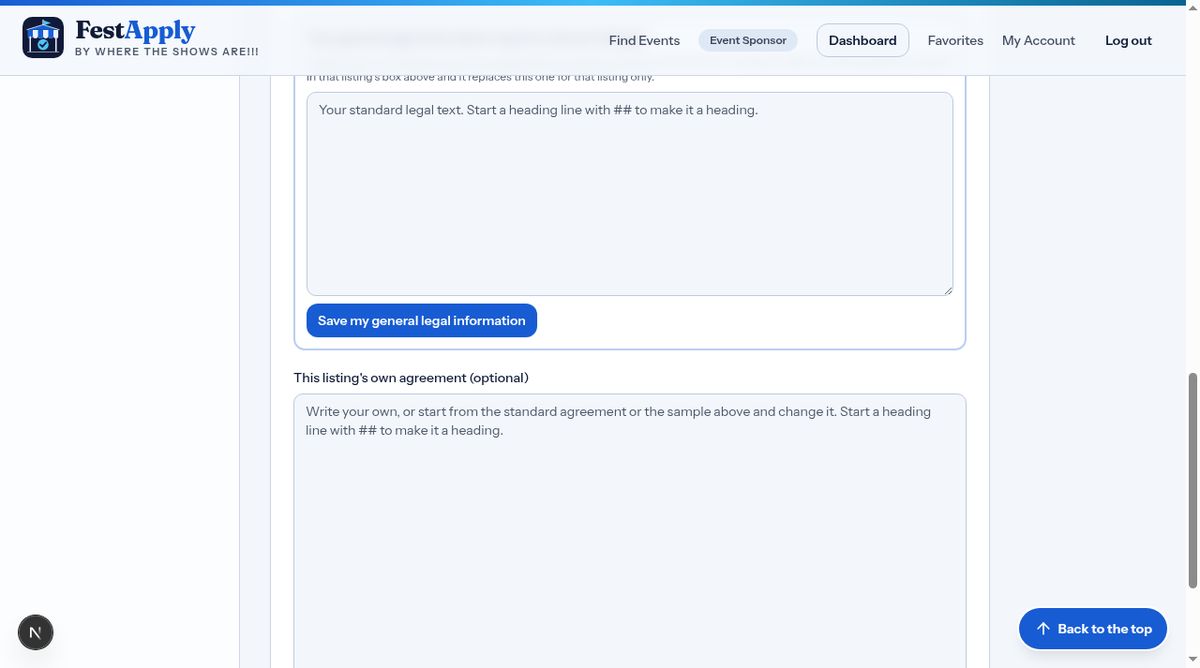This screenshot has width=1200, height=668.
Task: Click the "By Where The Shows Are!!!" tagline
Action: tap(167, 51)
